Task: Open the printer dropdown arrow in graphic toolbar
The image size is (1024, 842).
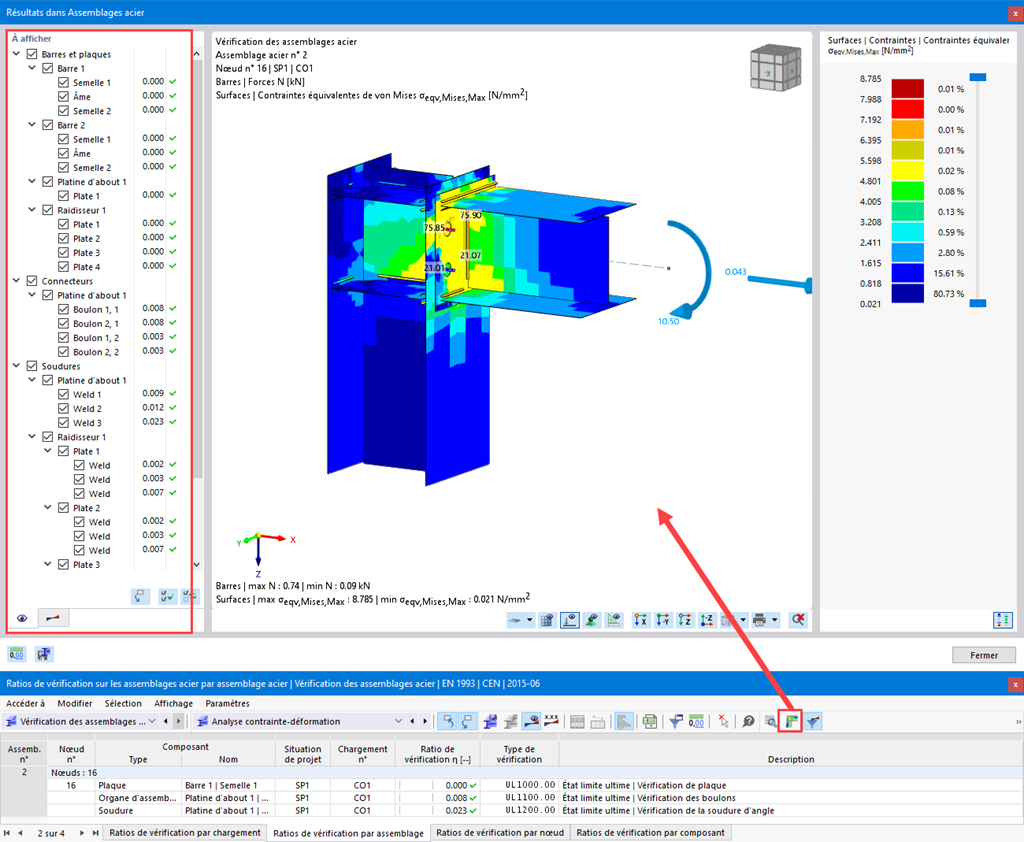Action: 775,620
